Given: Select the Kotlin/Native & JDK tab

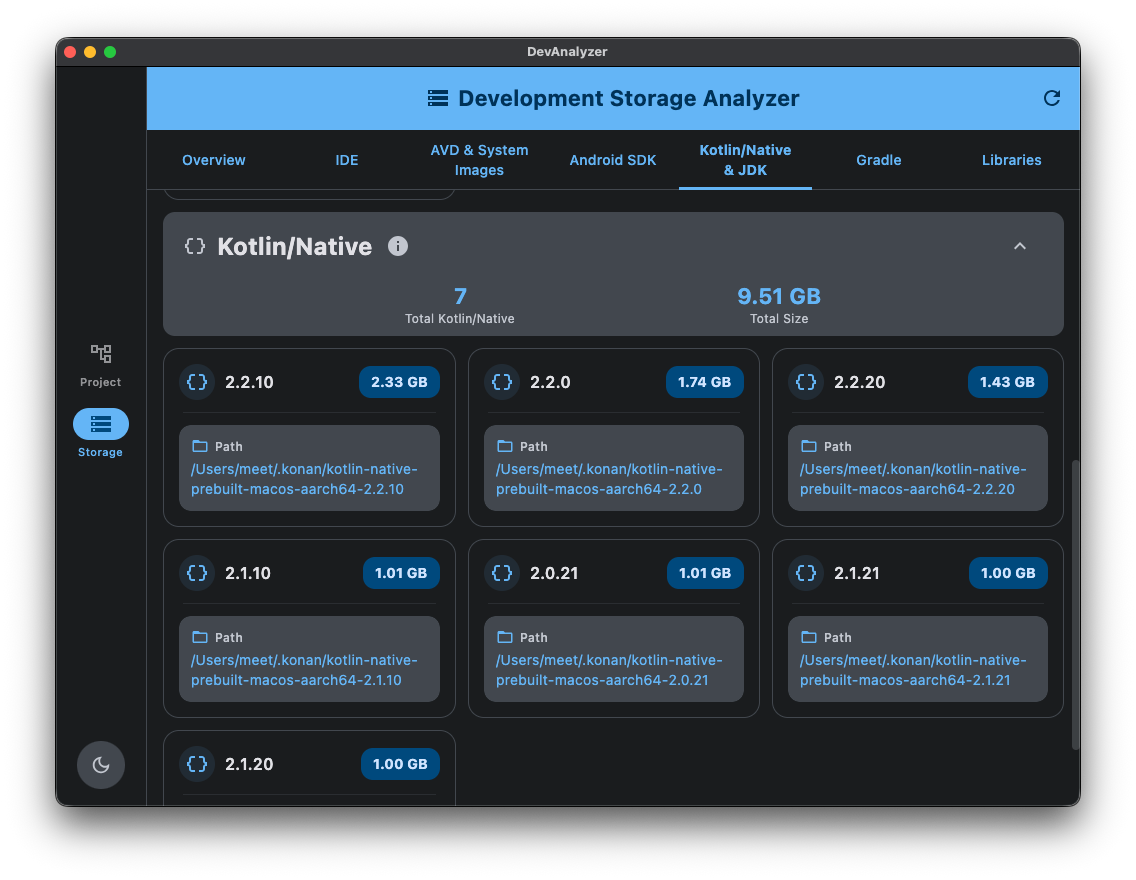Looking at the screenshot, I should [745, 160].
